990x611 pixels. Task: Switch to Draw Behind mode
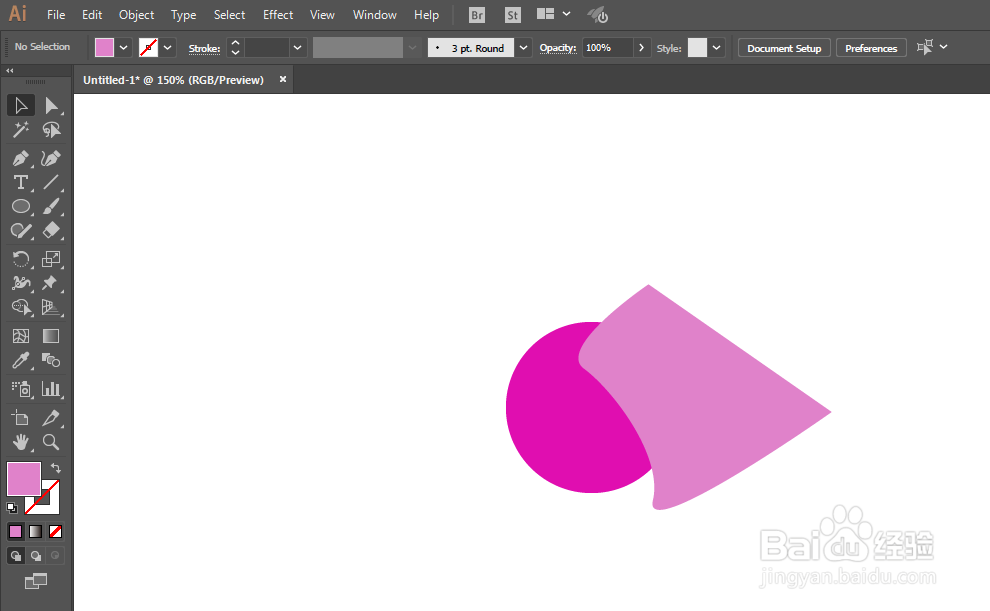pos(36,555)
